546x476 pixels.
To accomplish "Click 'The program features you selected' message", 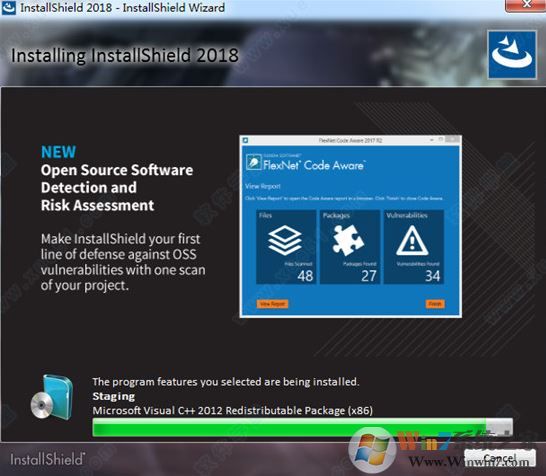I will [226, 382].
